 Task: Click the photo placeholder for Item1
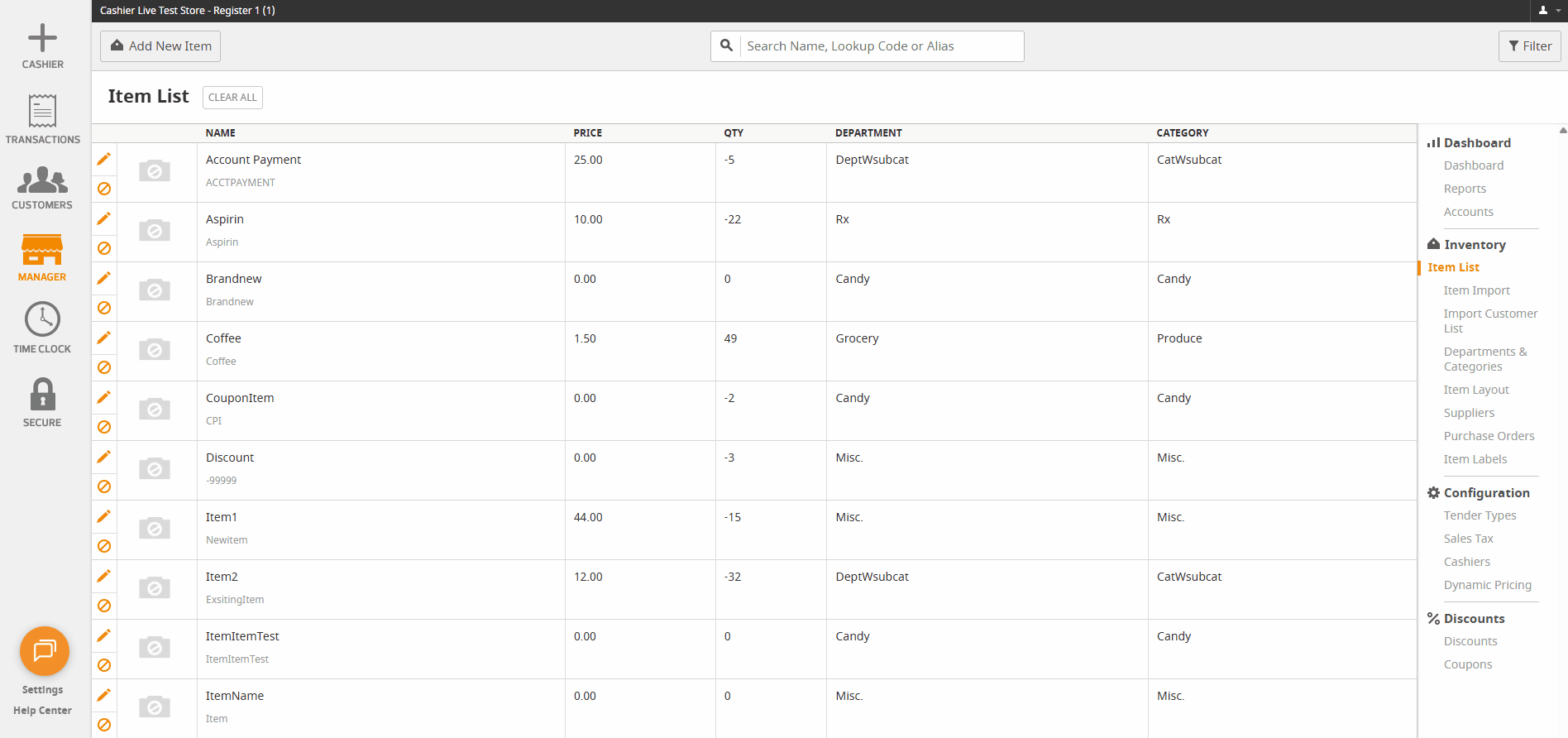[155, 529]
